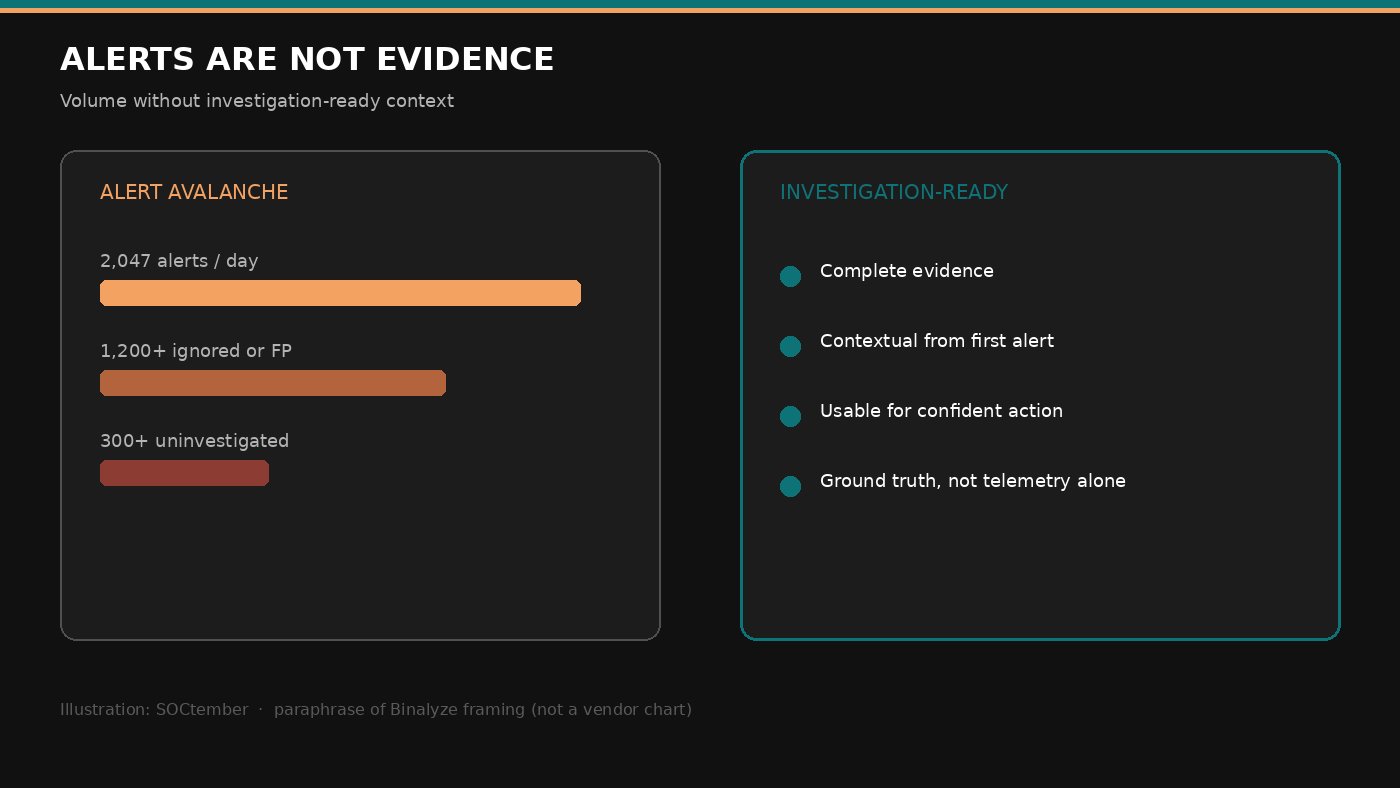Click the "ALERTS ARE NOT EVIDENCE" title

point(307,60)
